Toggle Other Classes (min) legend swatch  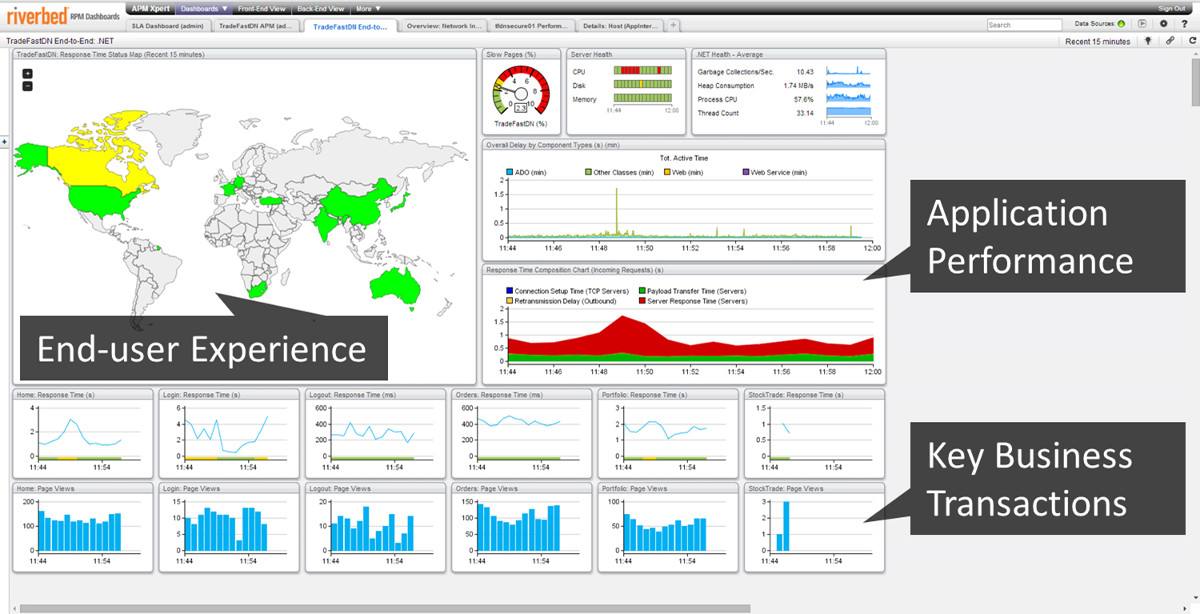point(588,173)
